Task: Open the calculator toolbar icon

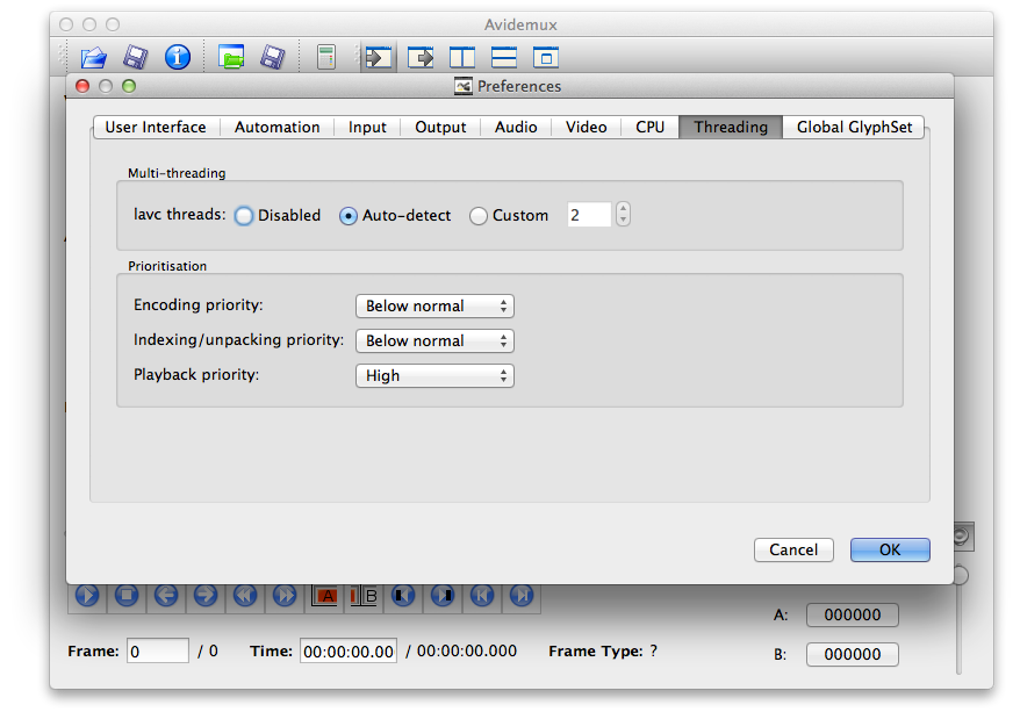Action: click(327, 57)
